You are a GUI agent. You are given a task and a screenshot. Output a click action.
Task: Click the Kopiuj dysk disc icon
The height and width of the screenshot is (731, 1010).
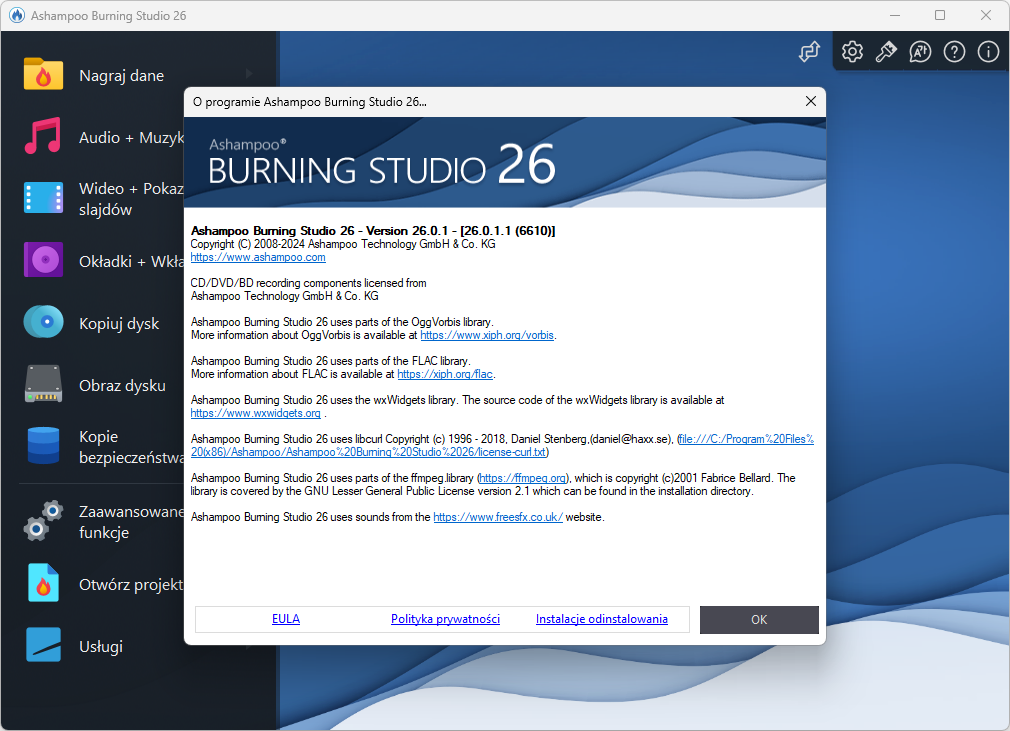(x=43, y=321)
